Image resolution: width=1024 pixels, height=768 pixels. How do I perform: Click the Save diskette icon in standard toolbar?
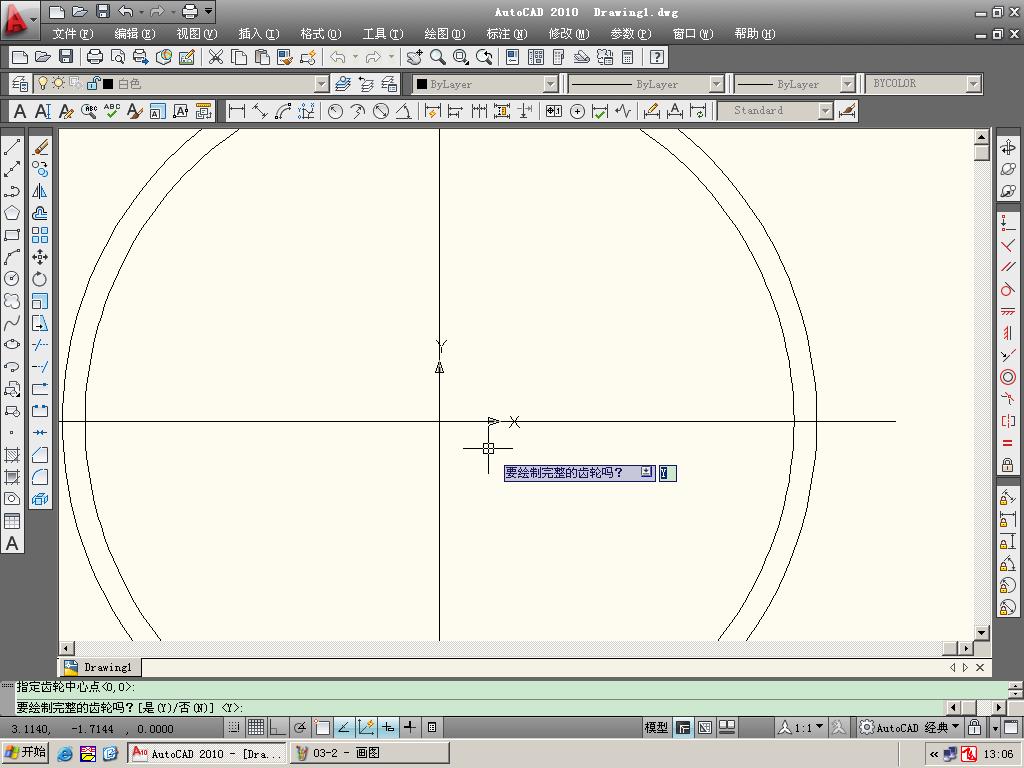66,57
